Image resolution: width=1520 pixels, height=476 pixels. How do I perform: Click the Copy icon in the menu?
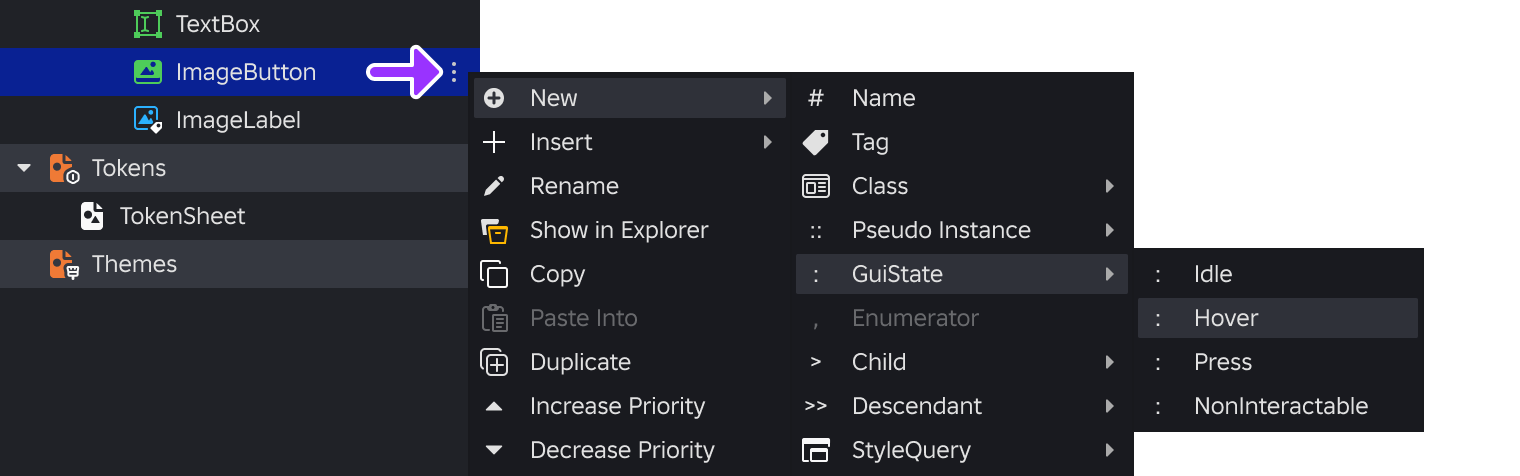click(494, 274)
